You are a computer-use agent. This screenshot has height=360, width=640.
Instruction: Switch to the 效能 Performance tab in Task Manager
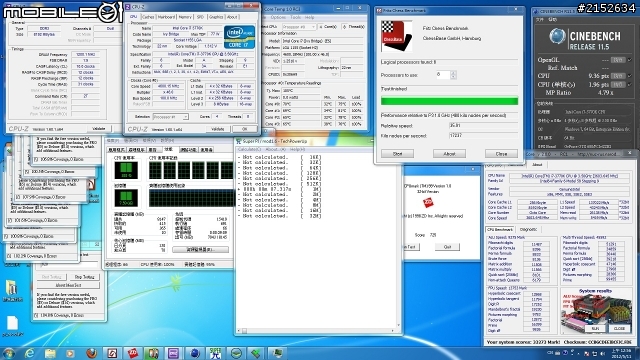pos(169,149)
